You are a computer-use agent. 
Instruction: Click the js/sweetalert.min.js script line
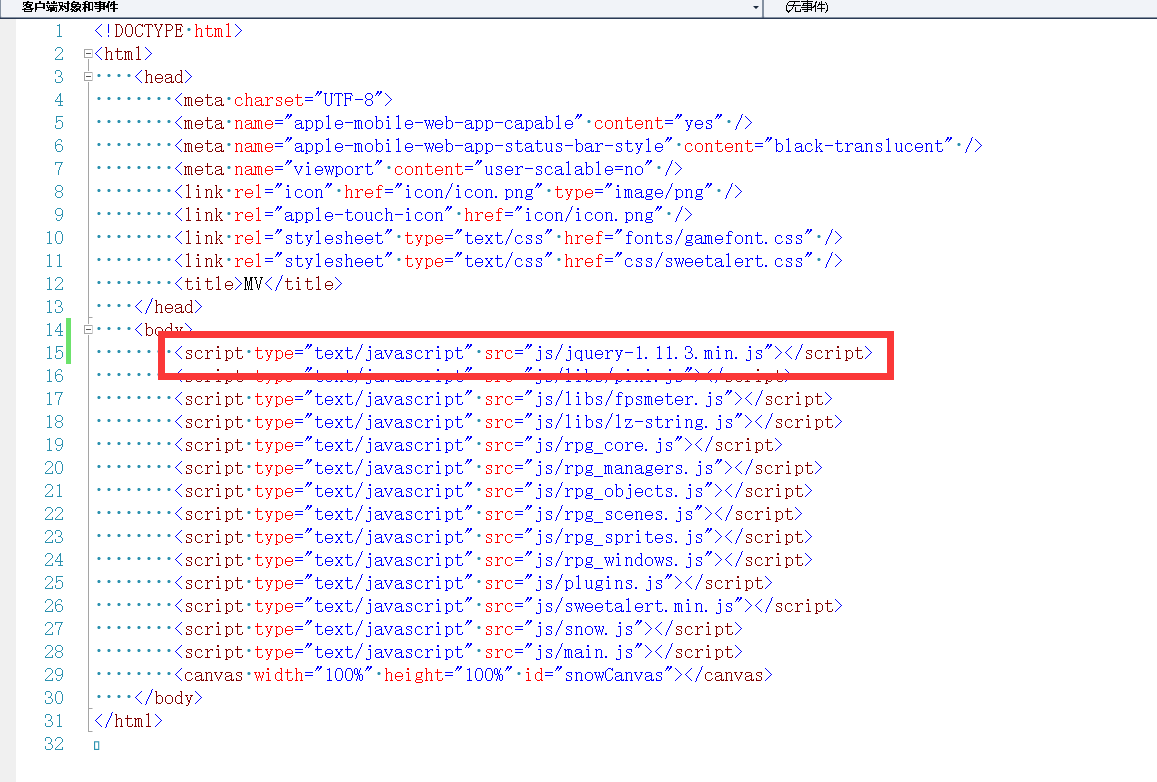(x=508, y=606)
